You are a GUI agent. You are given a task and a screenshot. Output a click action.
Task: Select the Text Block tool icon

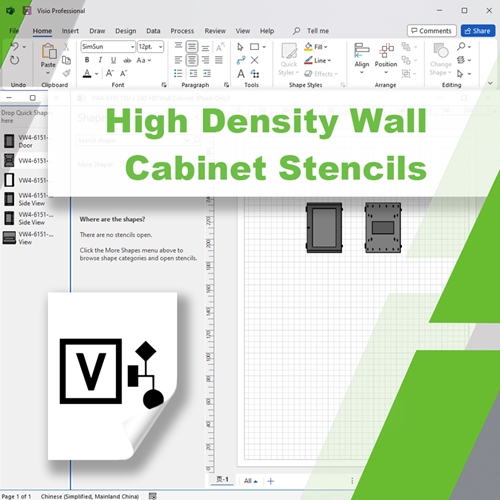[255, 74]
